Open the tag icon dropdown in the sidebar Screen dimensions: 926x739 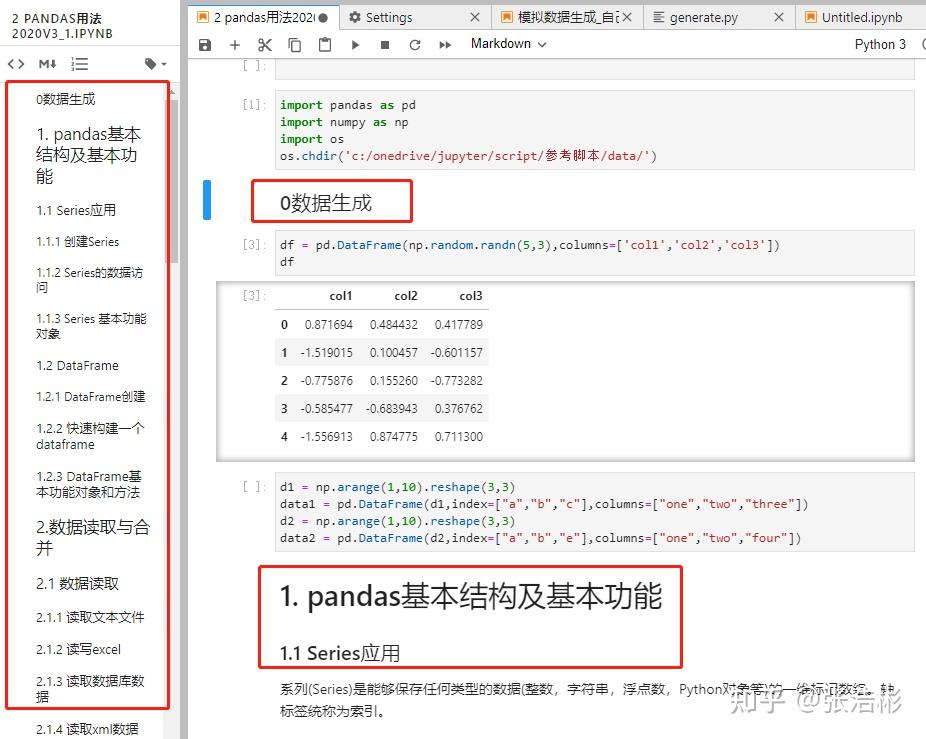(x=155, y=63)
